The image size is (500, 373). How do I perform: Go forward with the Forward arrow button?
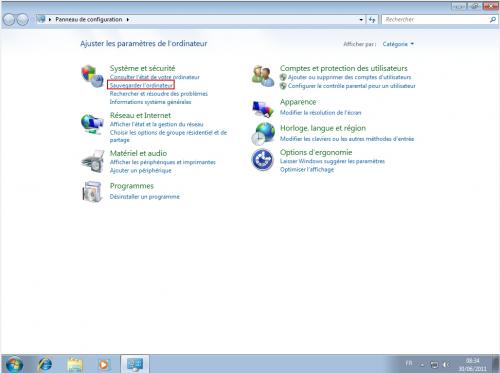pyautogui.click(x=22, y=20)
